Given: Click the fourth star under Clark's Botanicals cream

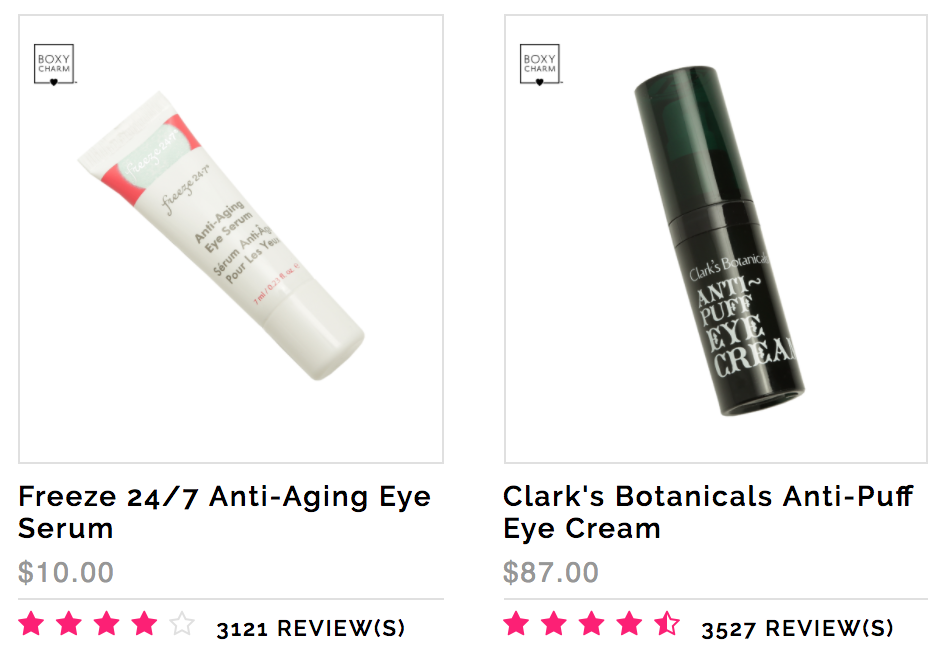Looking at the screenshot, I should [629, 624].
